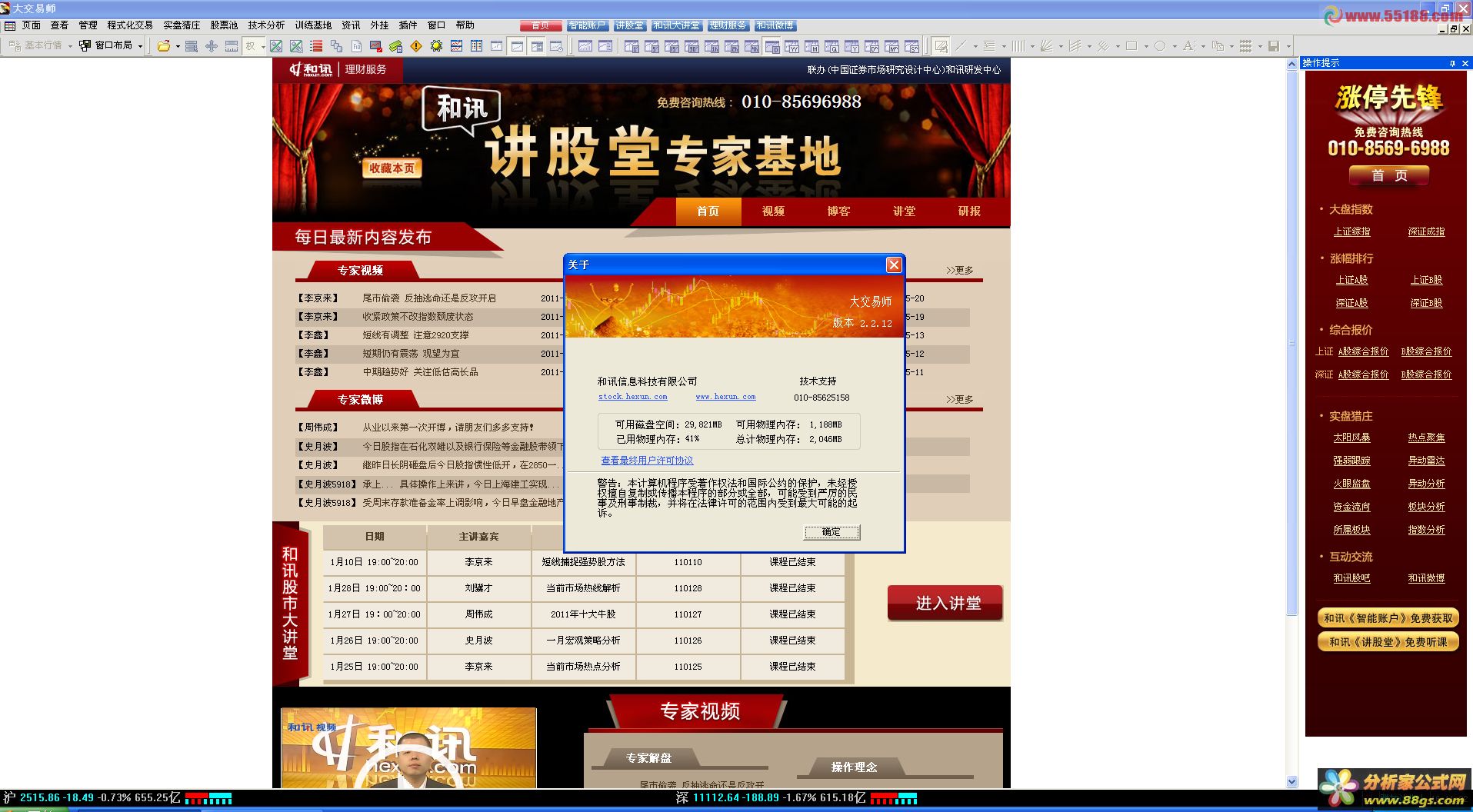
Task: Click the yellow warning diamond icon
Action: click(x=415, y=46)
